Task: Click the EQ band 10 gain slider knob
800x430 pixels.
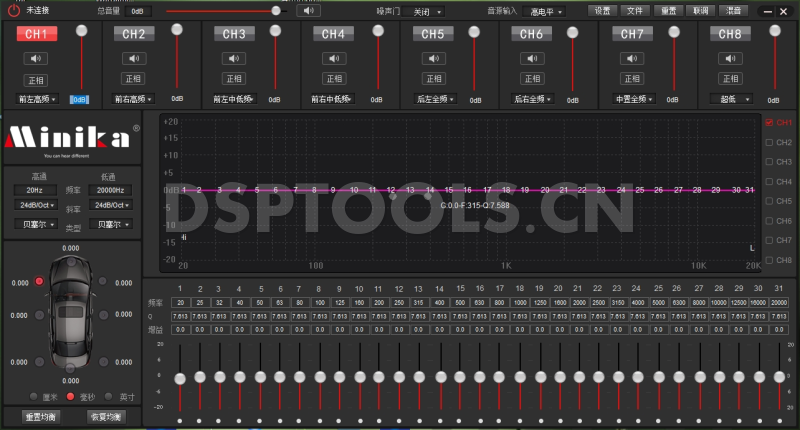Action: pos(360,377)
